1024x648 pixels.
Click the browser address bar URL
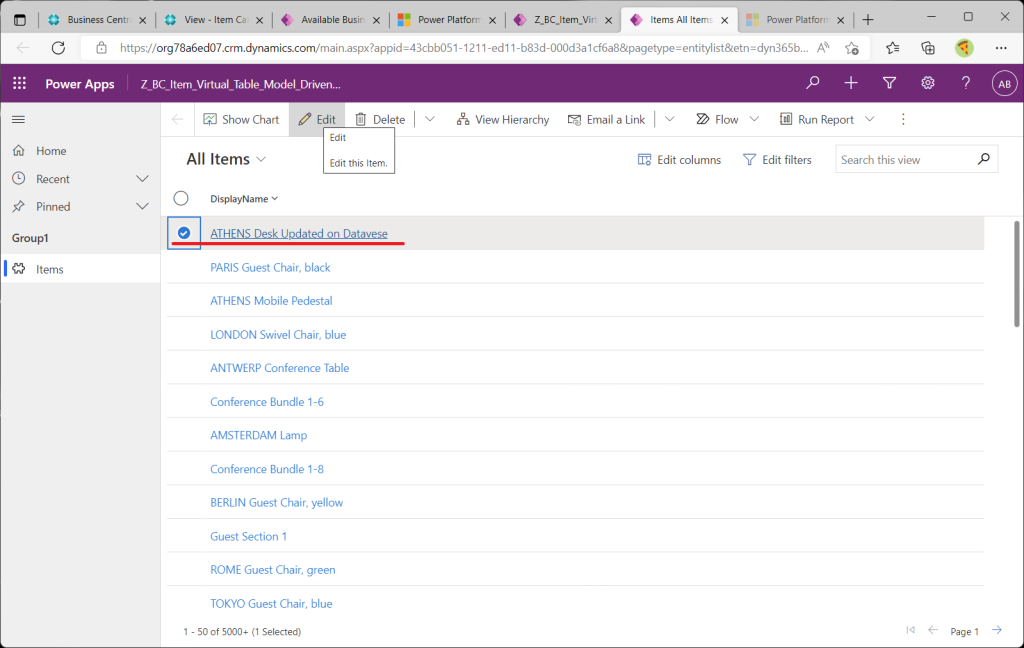(464, 48)
